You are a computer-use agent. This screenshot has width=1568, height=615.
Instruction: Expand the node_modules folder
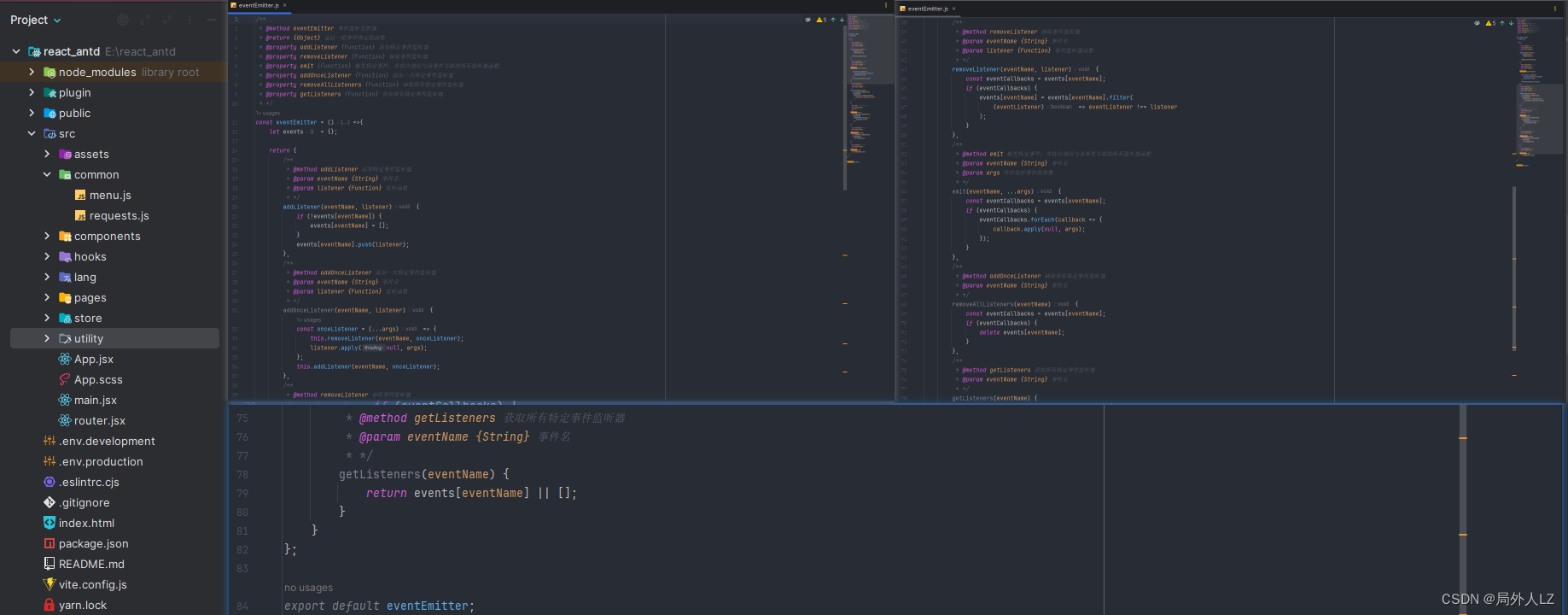pos(32,72)
